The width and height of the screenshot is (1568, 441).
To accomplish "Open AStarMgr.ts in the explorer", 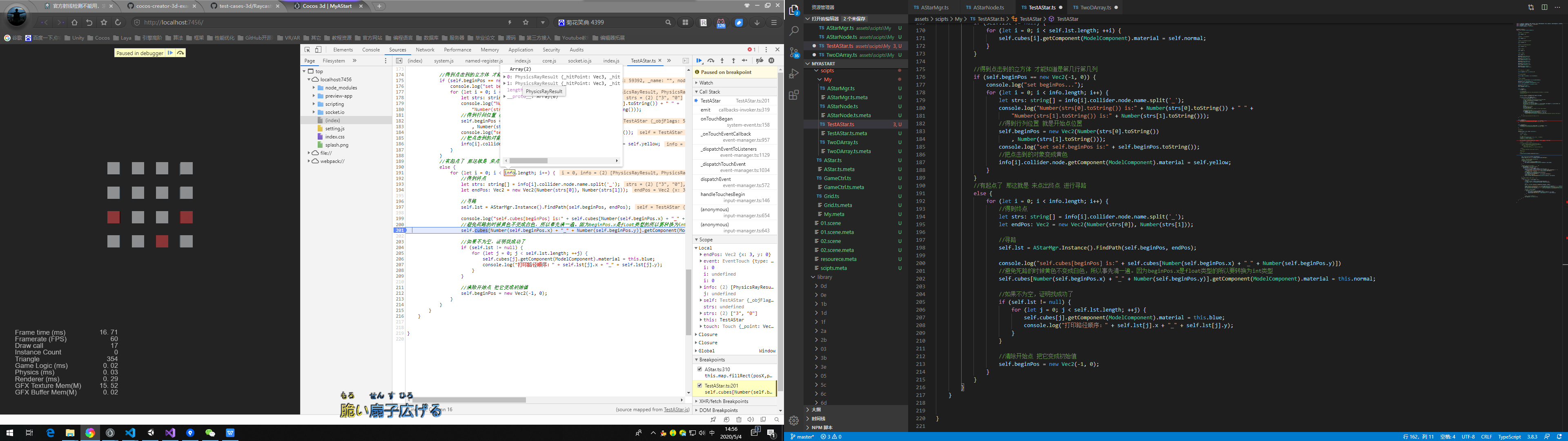I will 841,88.
